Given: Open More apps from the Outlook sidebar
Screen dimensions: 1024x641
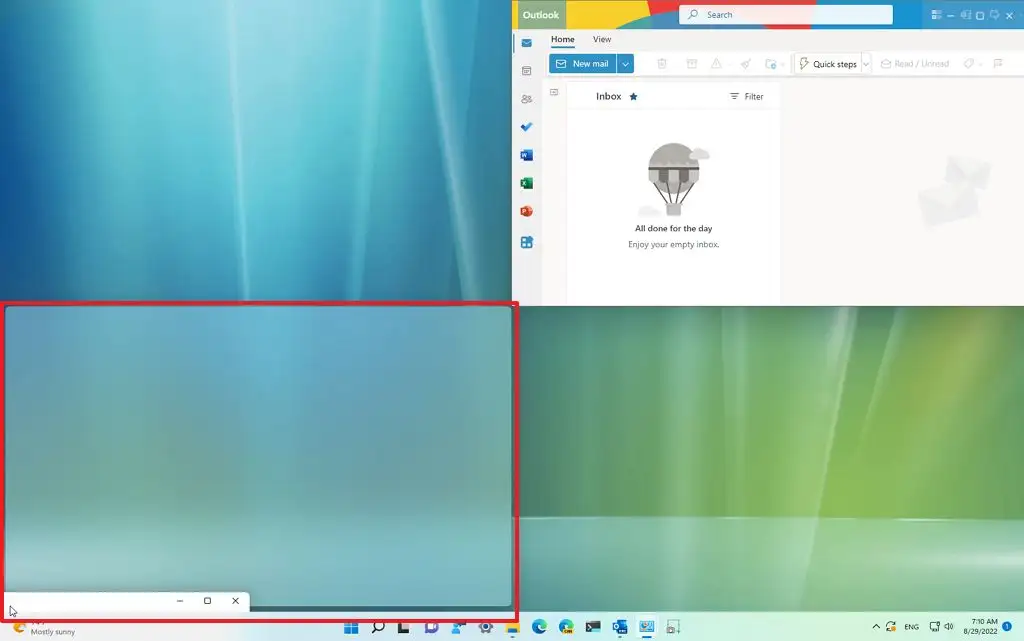Looking at the screenshot, I should (x=527, y=242).
